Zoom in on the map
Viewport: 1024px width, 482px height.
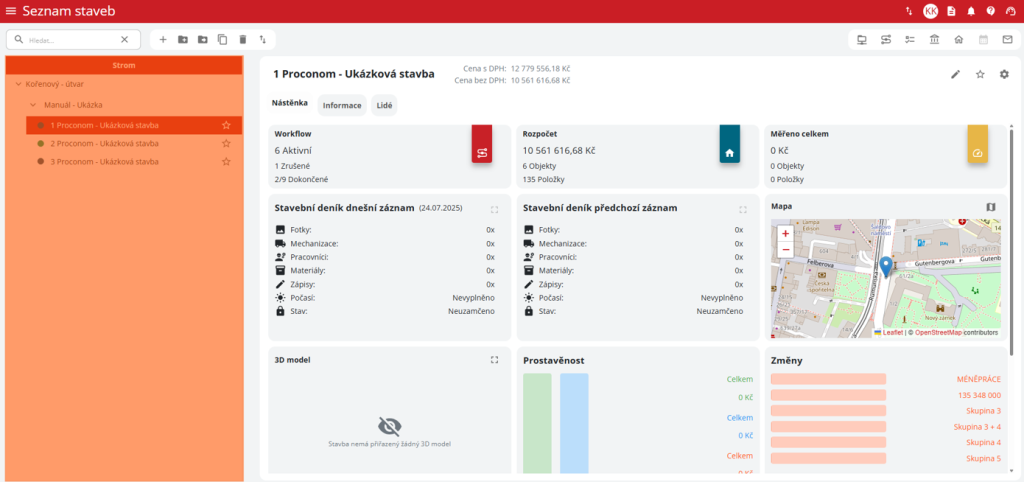(785, 233)
